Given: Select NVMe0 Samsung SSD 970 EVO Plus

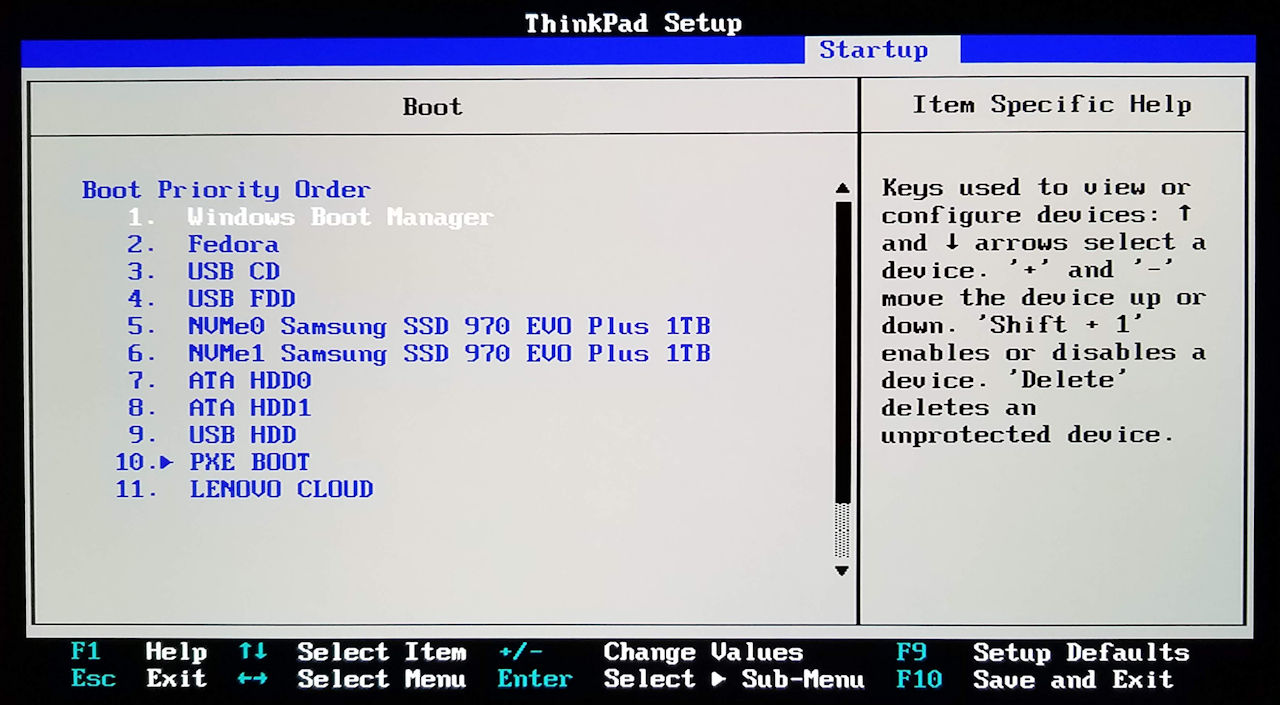Looking at the screenshot, I should coord(449,326).
